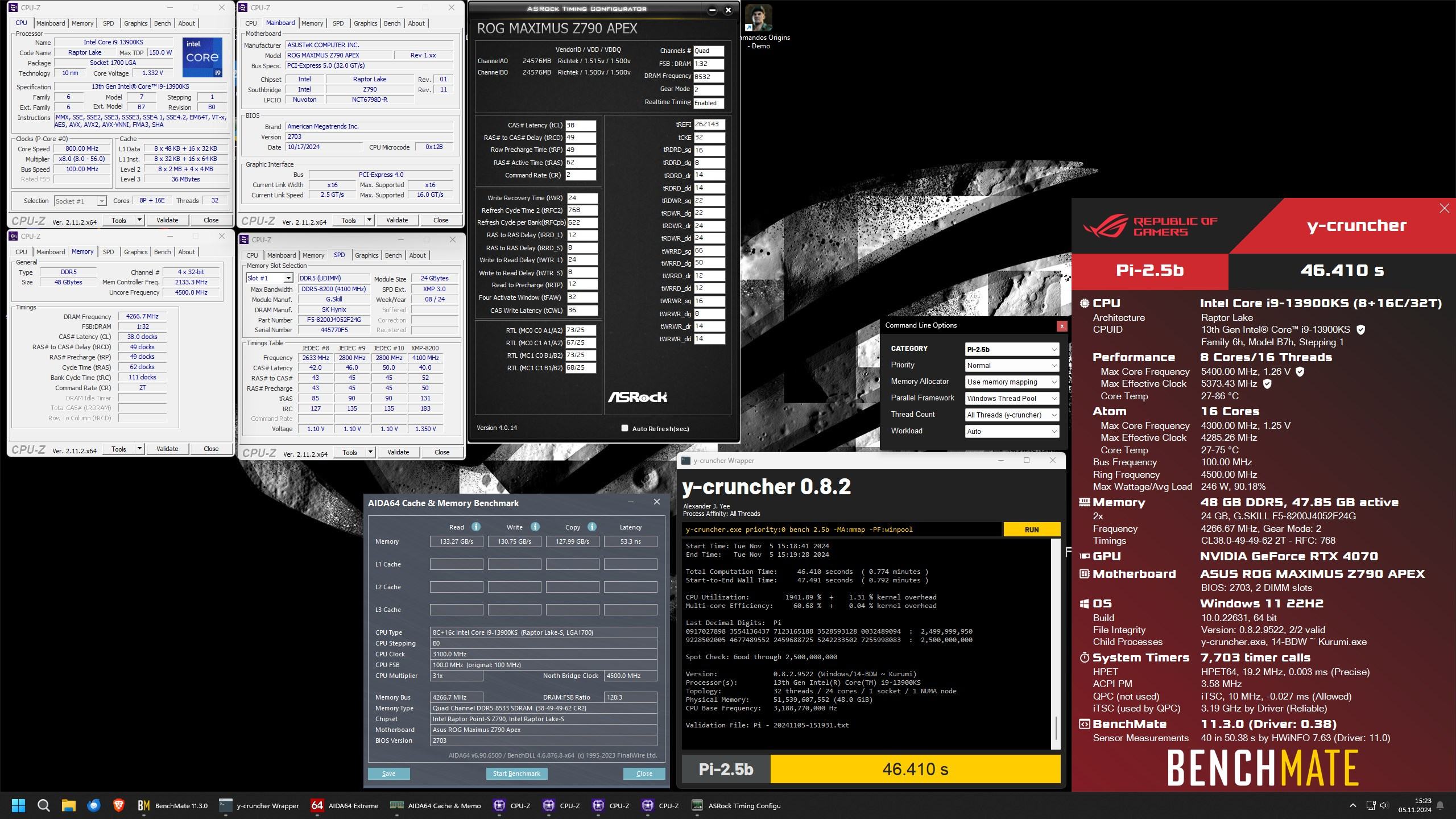This screenshot has height=819, width=1456.
Task: Close the BenchMate result panel
Action: click(1444, 208)
